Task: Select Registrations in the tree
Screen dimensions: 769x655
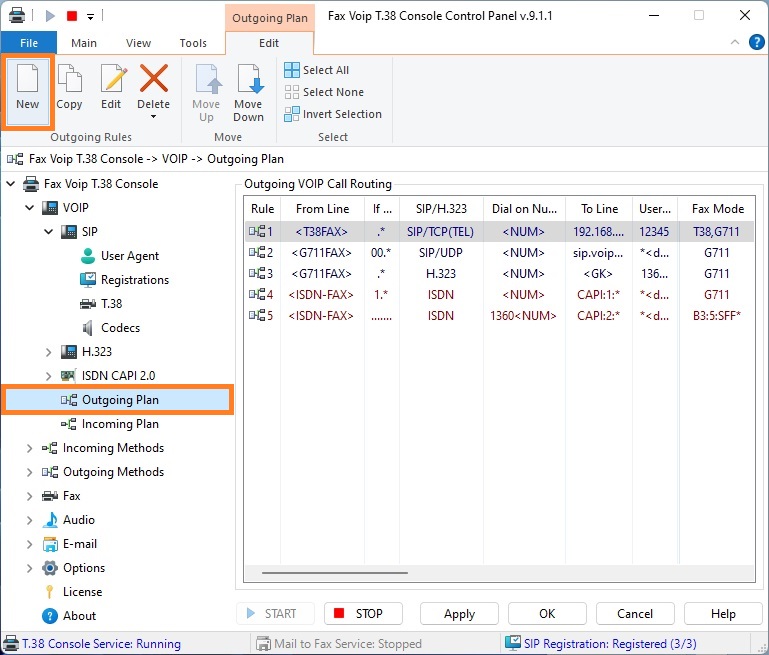Action: (134, 280)
